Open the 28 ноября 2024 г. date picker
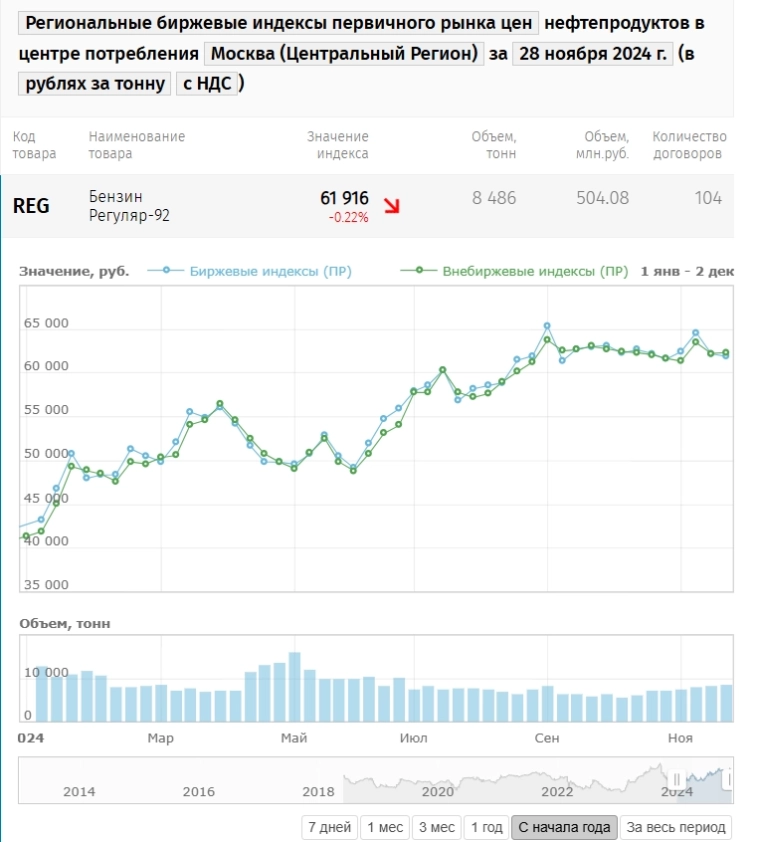Viewport: 758px width, 842px height. pos(591,54)
